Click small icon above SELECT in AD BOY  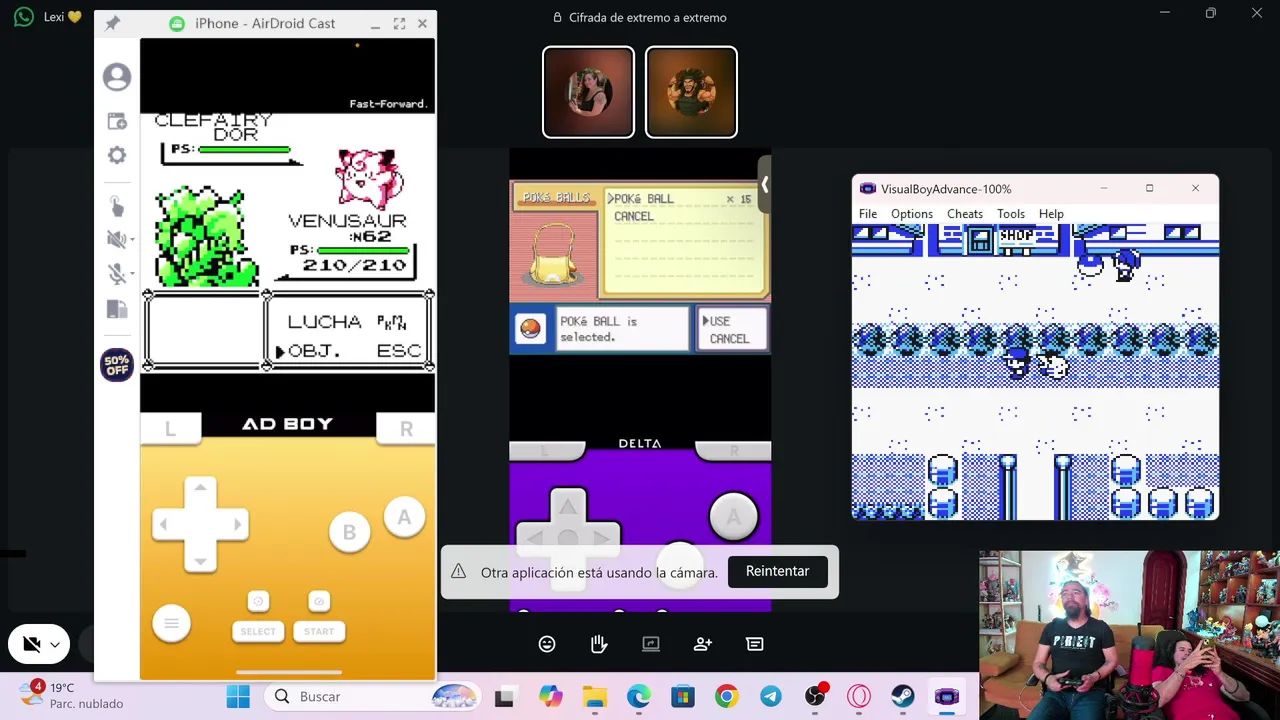tap(258, 601)
